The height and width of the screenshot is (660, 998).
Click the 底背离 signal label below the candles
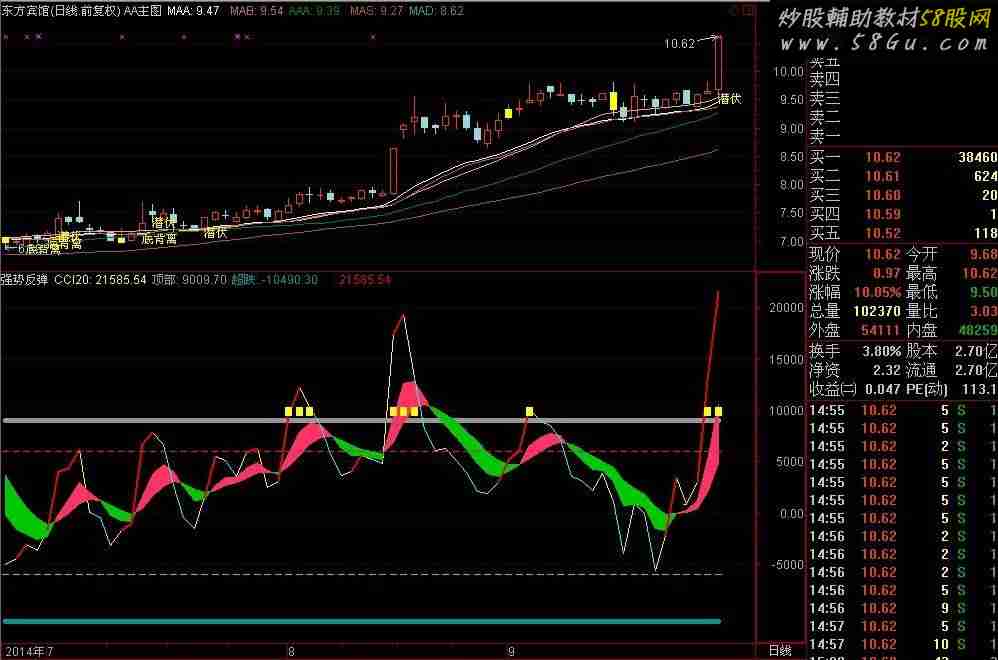[x=158, y=239]
